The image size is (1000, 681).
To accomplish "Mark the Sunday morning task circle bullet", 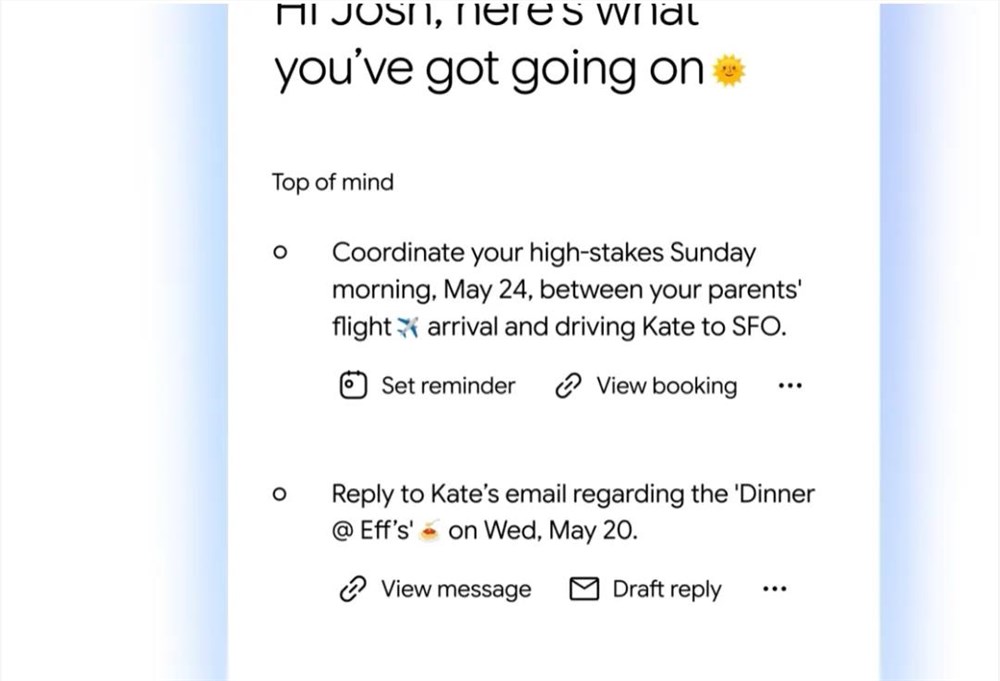I will [279, 252].
